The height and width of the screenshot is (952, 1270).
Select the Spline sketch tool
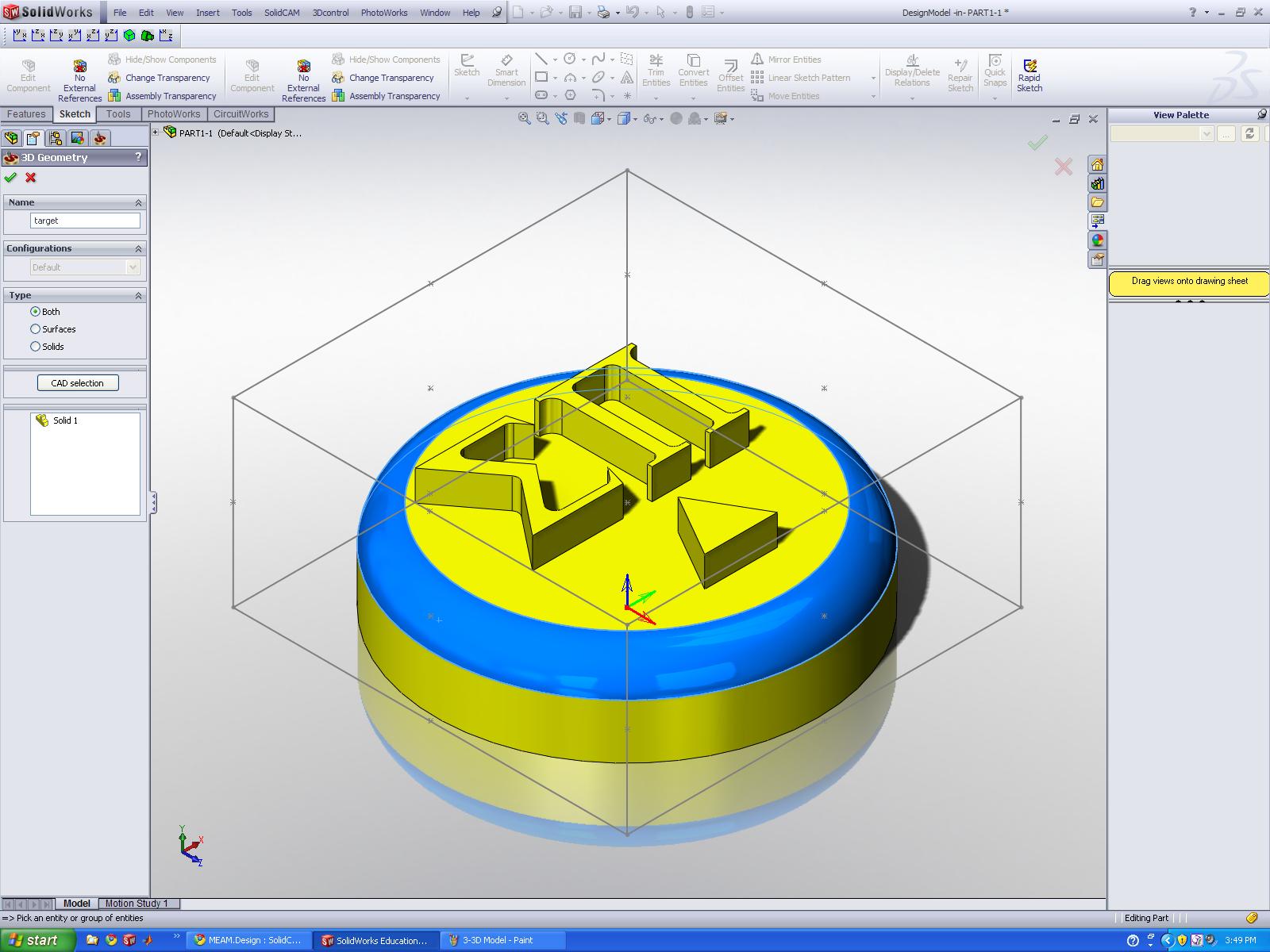pyautogui.click(x=598, y=59)
